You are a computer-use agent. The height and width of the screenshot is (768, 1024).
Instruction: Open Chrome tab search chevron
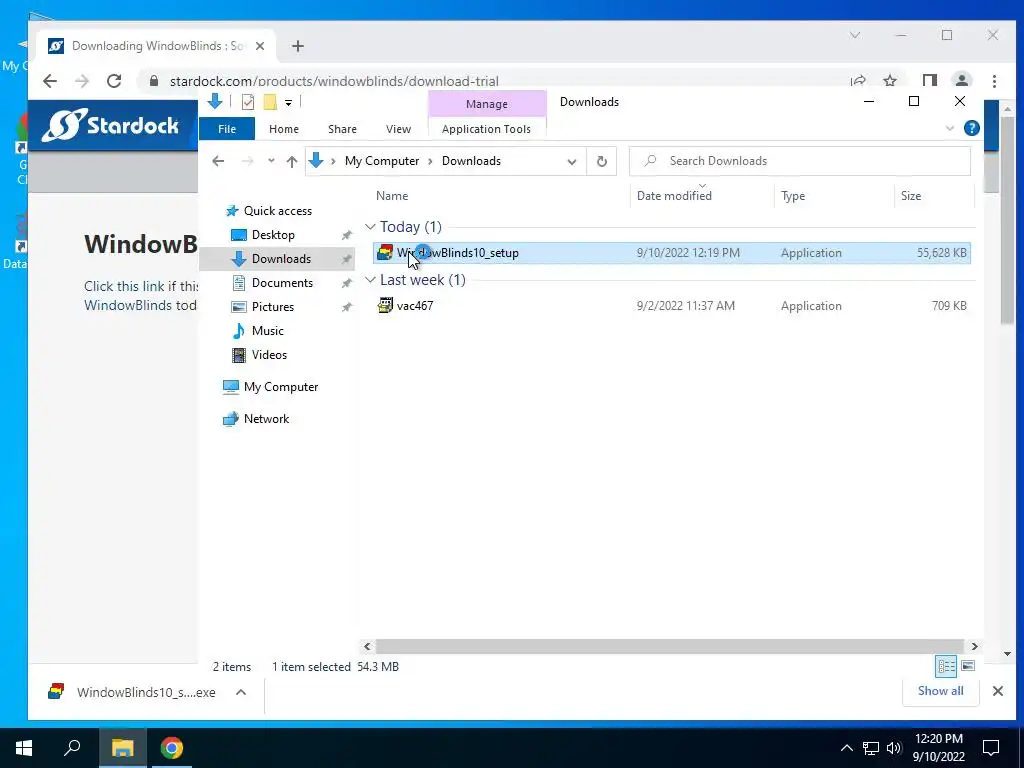coord(855,35)
